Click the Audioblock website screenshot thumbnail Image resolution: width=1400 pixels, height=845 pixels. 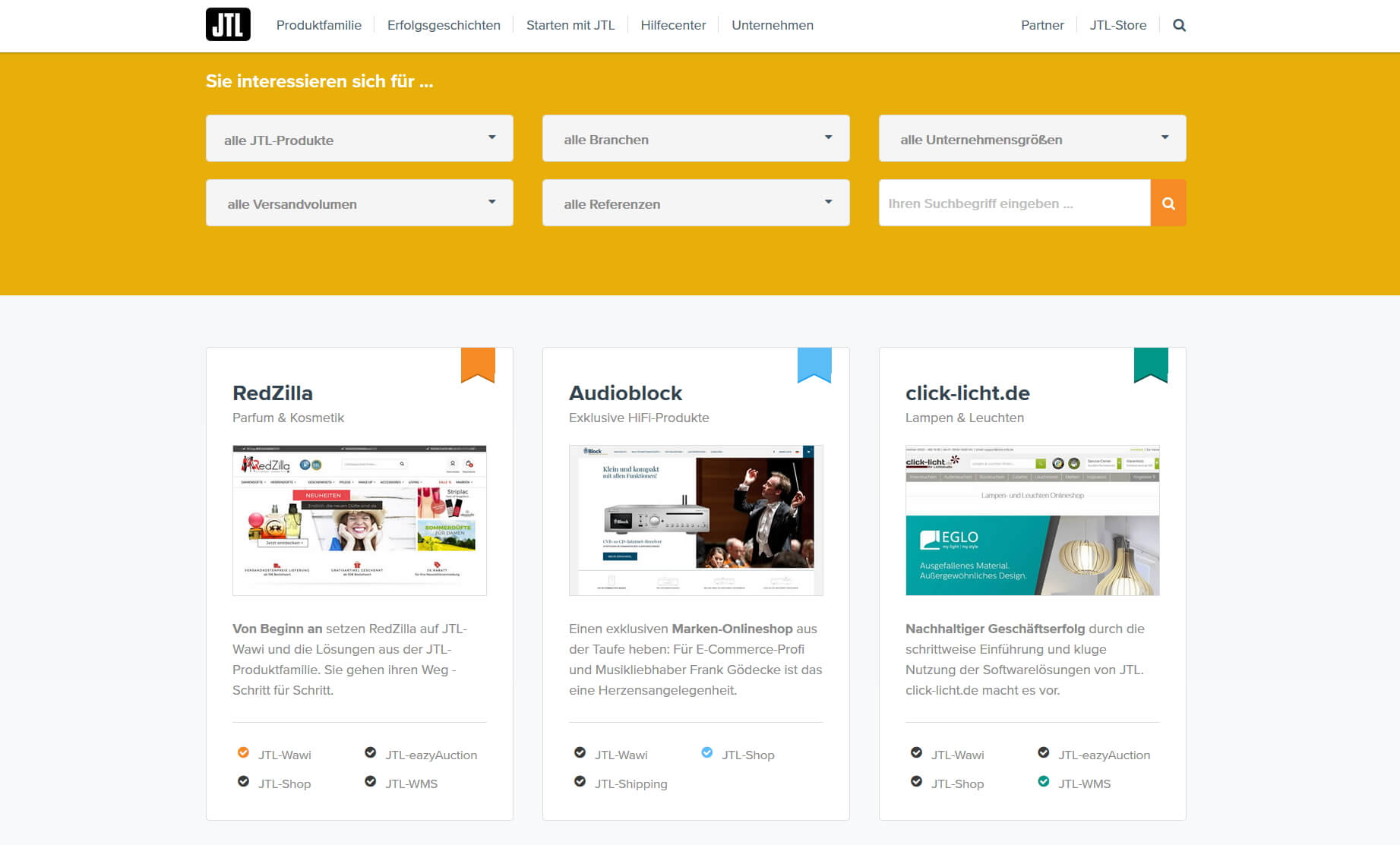[x=696, y=520]
